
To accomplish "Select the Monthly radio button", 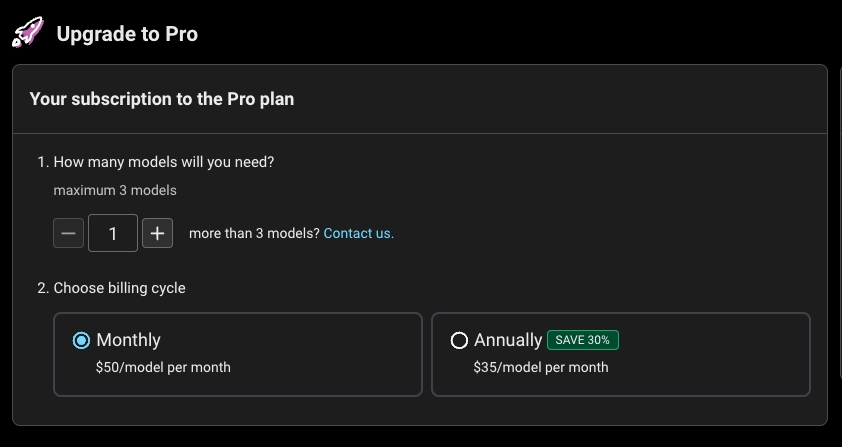I will pos(82,340).
